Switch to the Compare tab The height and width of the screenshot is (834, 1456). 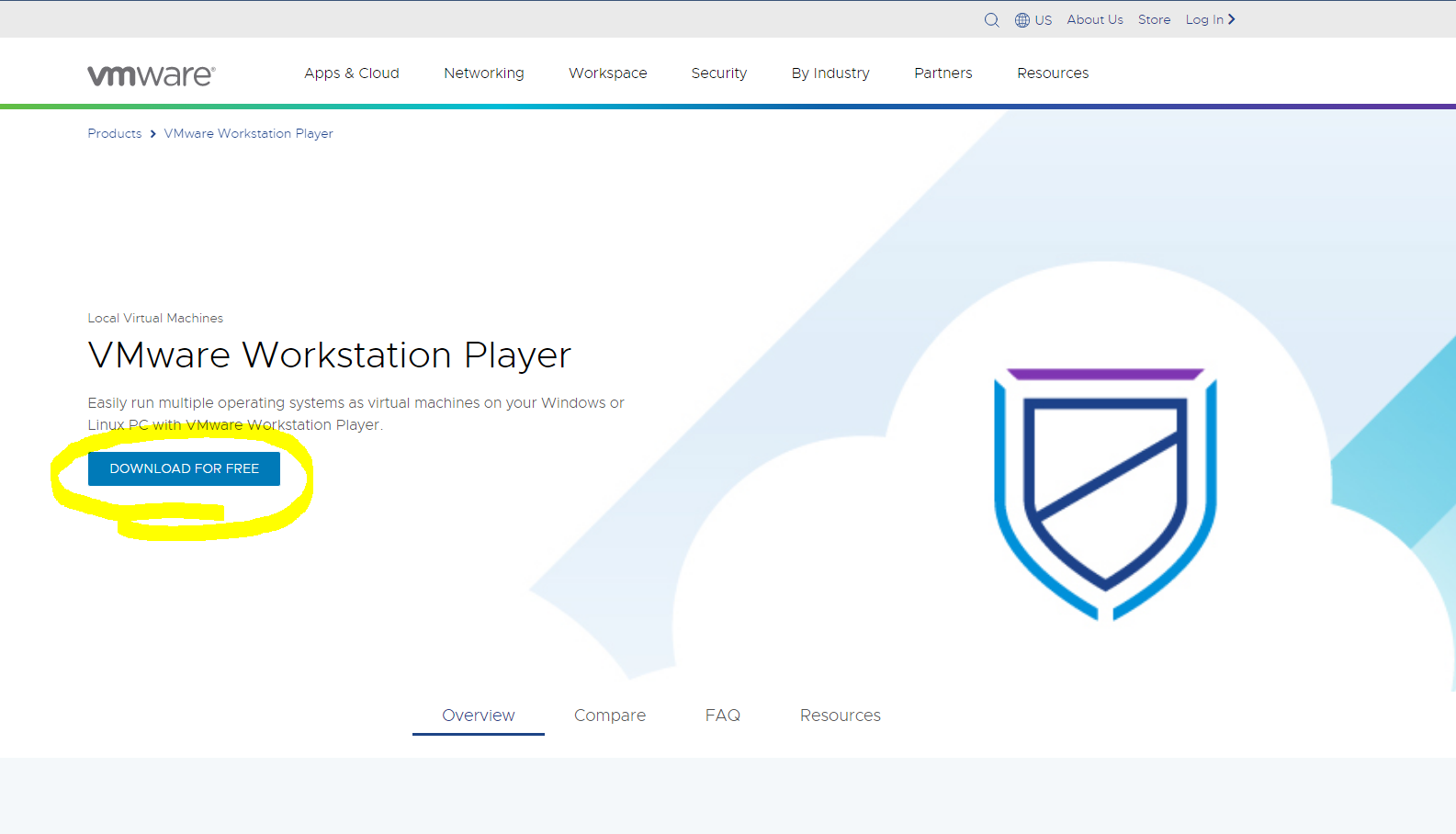610,716
